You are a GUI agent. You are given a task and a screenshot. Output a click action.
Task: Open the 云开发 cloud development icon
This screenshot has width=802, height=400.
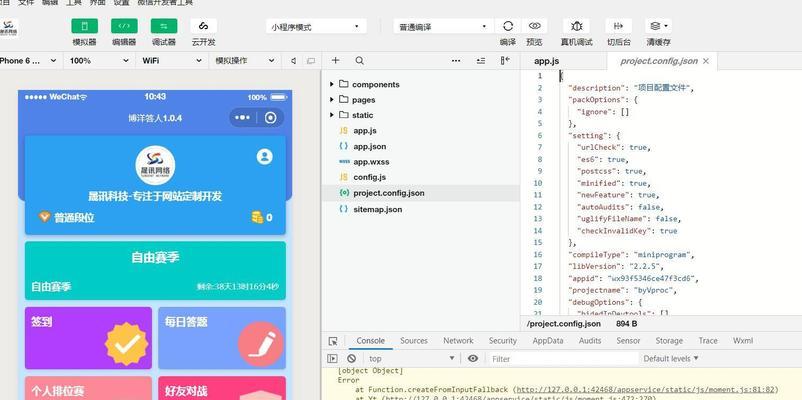203,26
